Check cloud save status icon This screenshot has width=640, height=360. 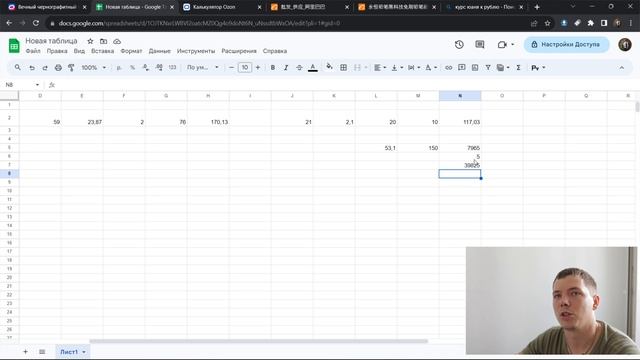[117, 41]
